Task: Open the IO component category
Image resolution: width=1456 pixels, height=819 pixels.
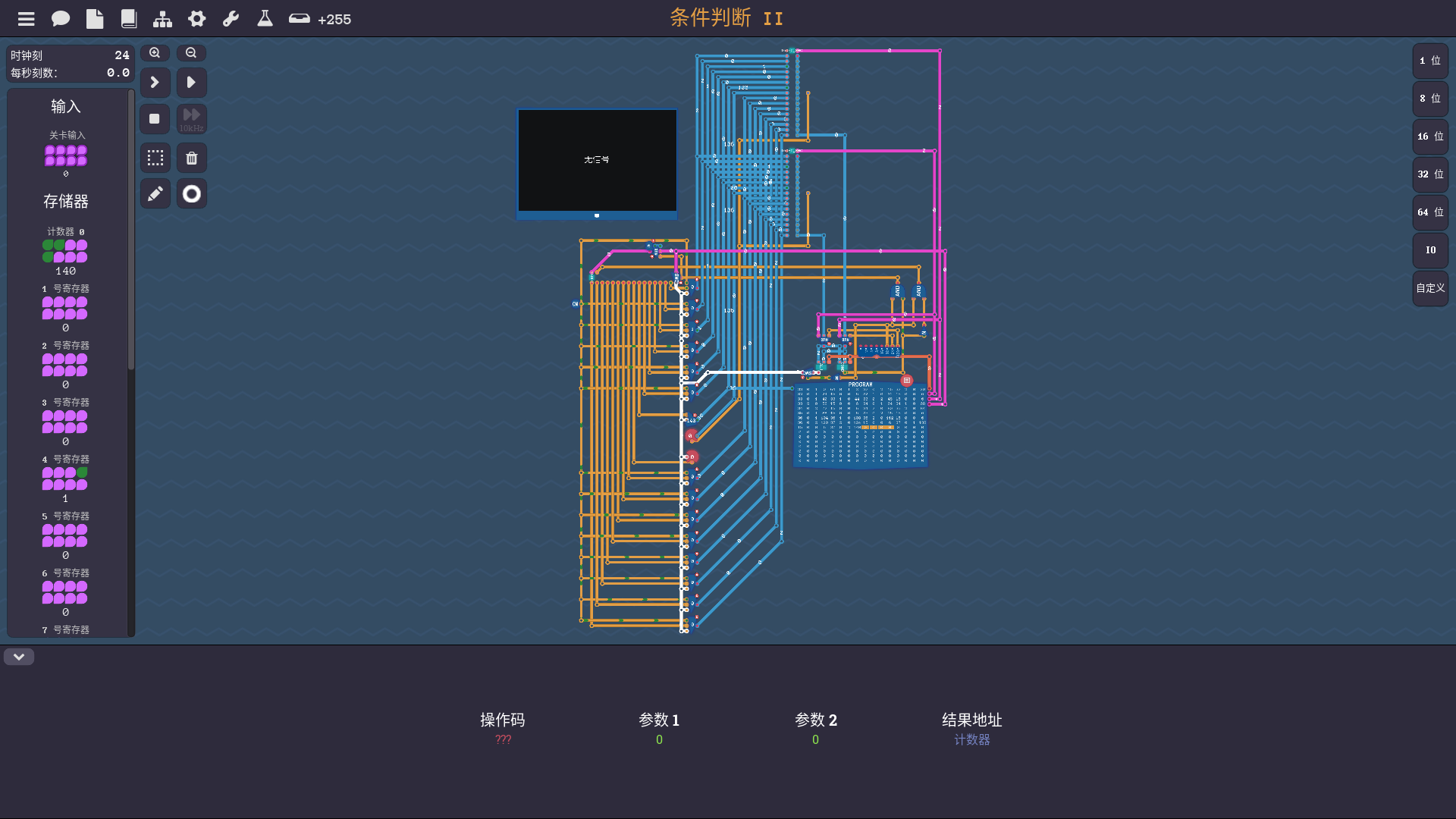Action: point(1430,250)
